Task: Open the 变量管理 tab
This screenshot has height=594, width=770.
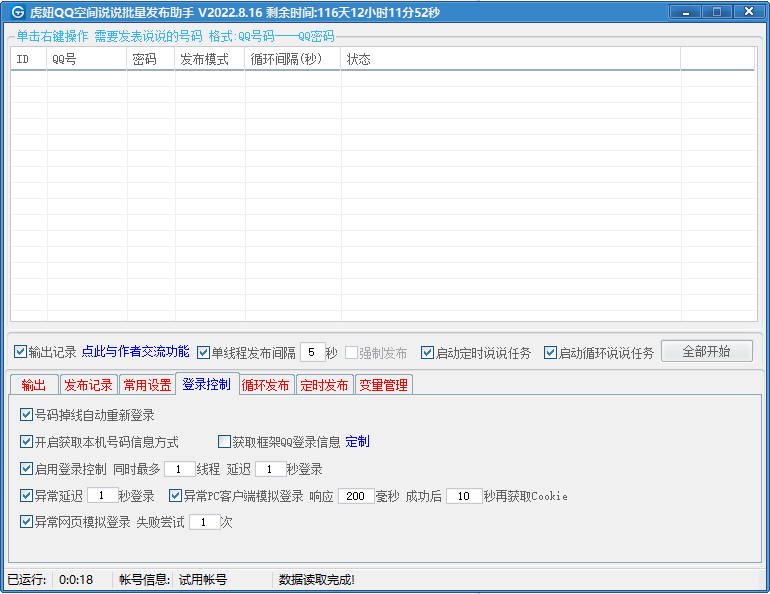Action: point(384,385)
